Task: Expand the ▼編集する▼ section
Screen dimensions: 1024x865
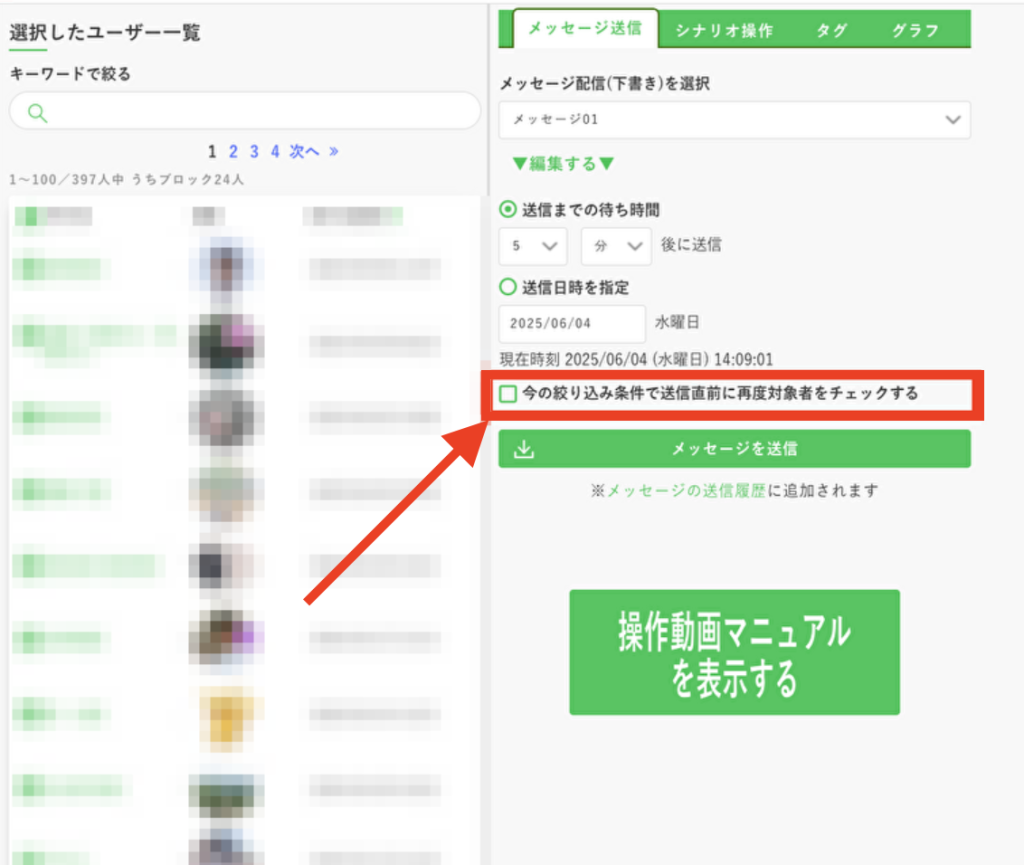Action: tap(563, 163)
